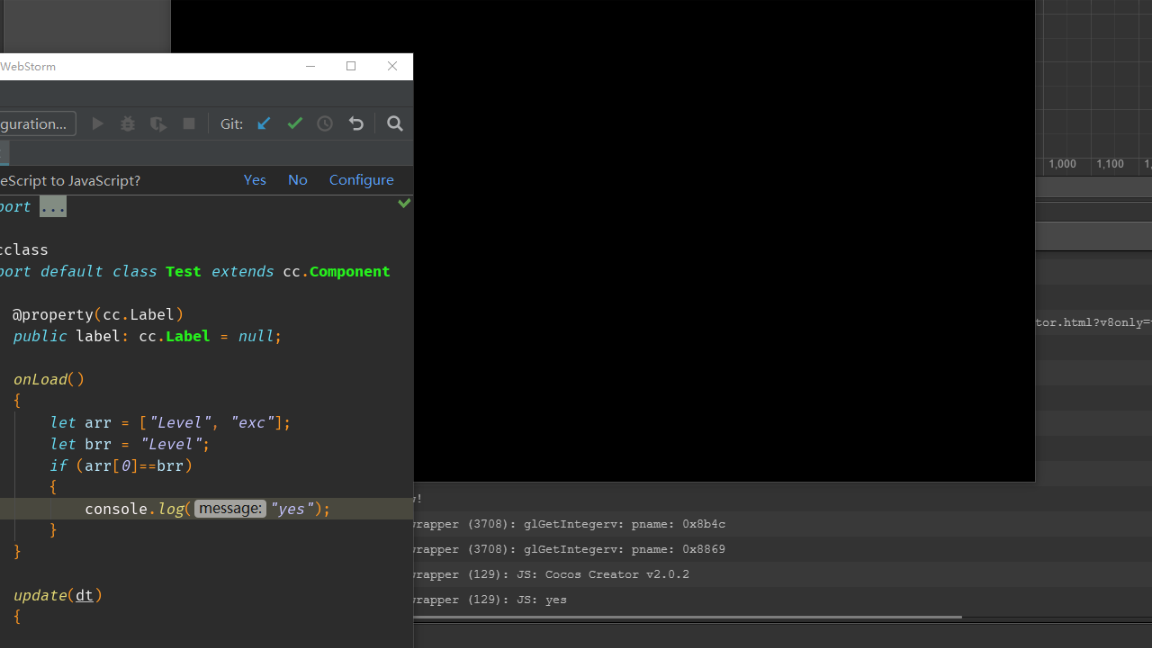
Task: Click the Run with Coverage icon
Action: 158,124
